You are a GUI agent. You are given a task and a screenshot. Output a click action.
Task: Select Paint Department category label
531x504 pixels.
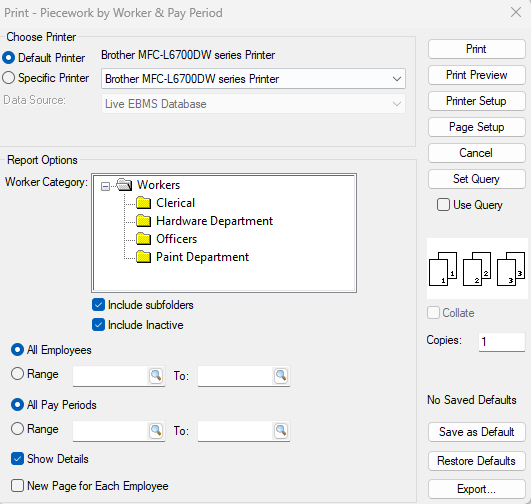click(x=202, y=257)
